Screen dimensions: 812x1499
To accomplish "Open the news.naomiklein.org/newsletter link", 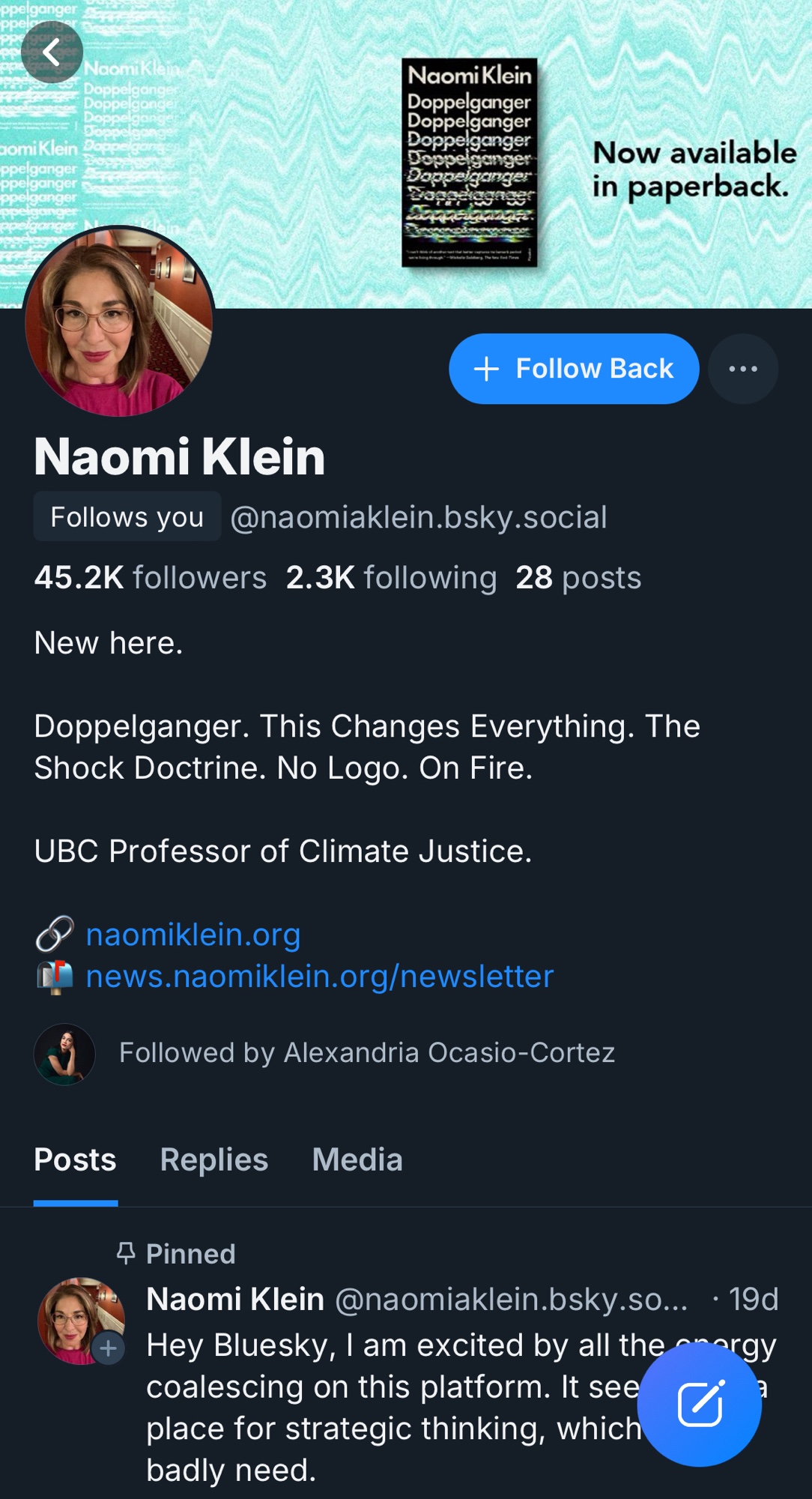I will pyautogui.click(x=319, y=977).
